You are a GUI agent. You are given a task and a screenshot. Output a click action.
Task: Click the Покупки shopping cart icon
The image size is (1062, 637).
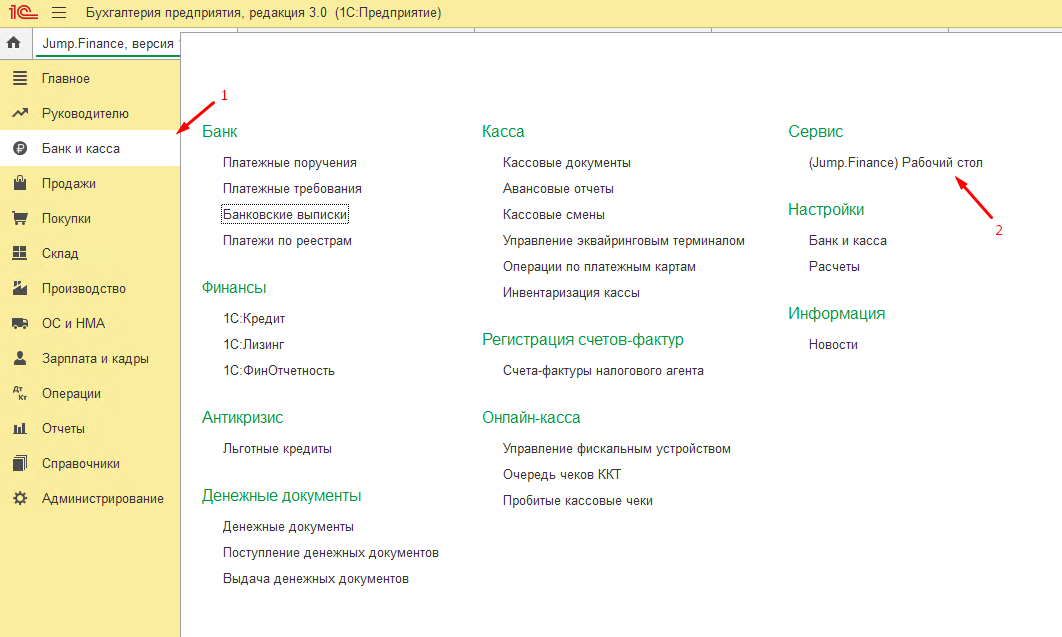coord(19,219)
